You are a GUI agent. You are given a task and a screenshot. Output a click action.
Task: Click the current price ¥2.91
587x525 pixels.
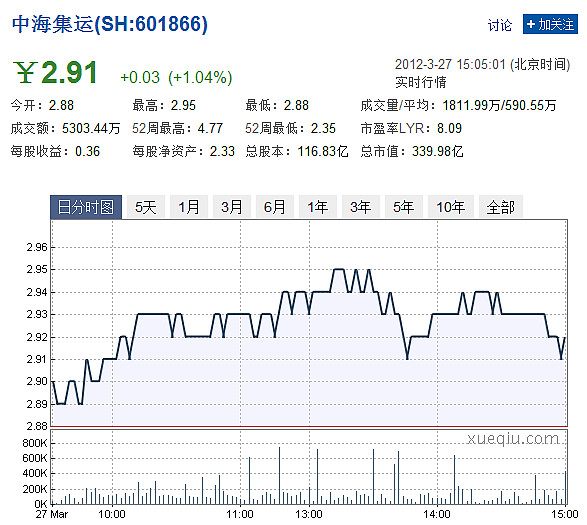click(56, 72)
